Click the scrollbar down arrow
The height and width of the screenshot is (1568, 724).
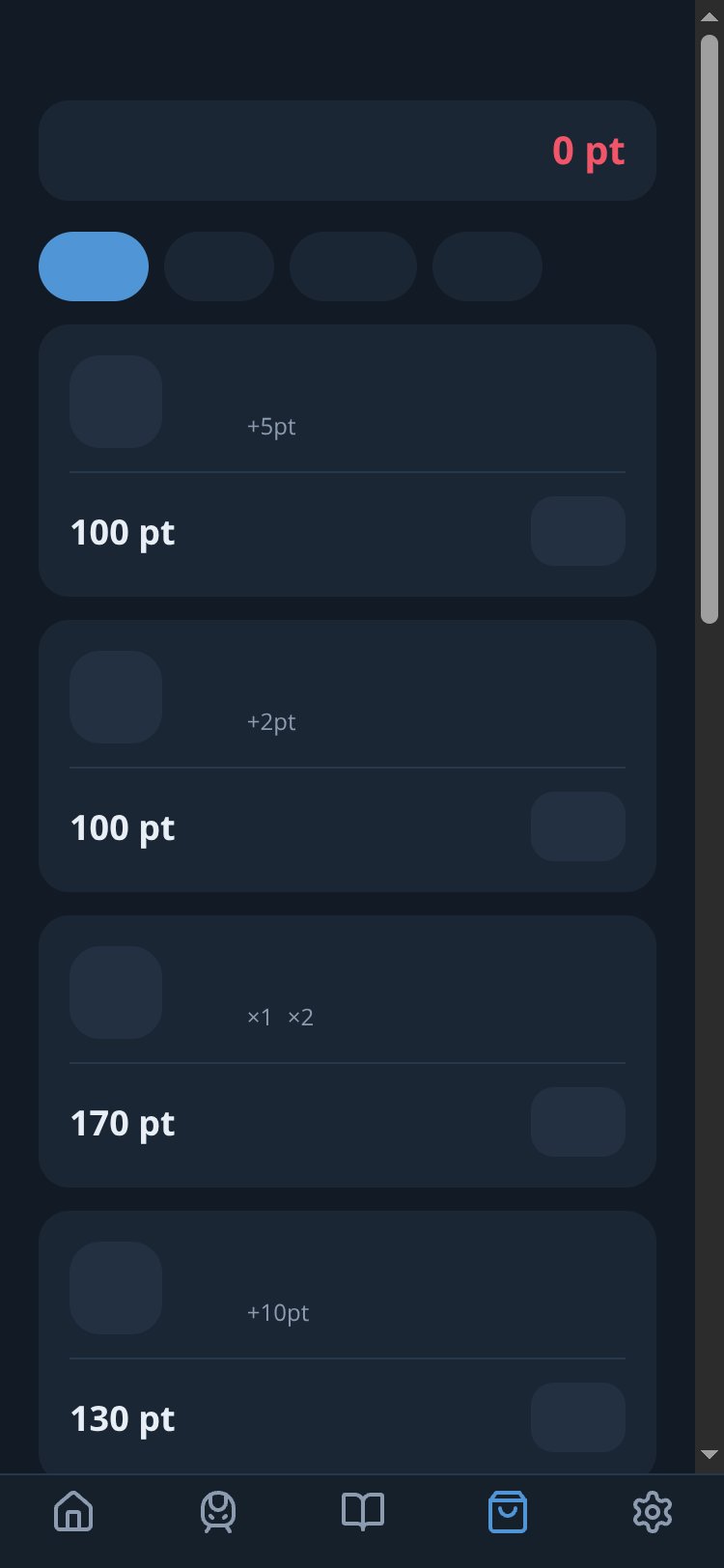(x=710, y=1454)
